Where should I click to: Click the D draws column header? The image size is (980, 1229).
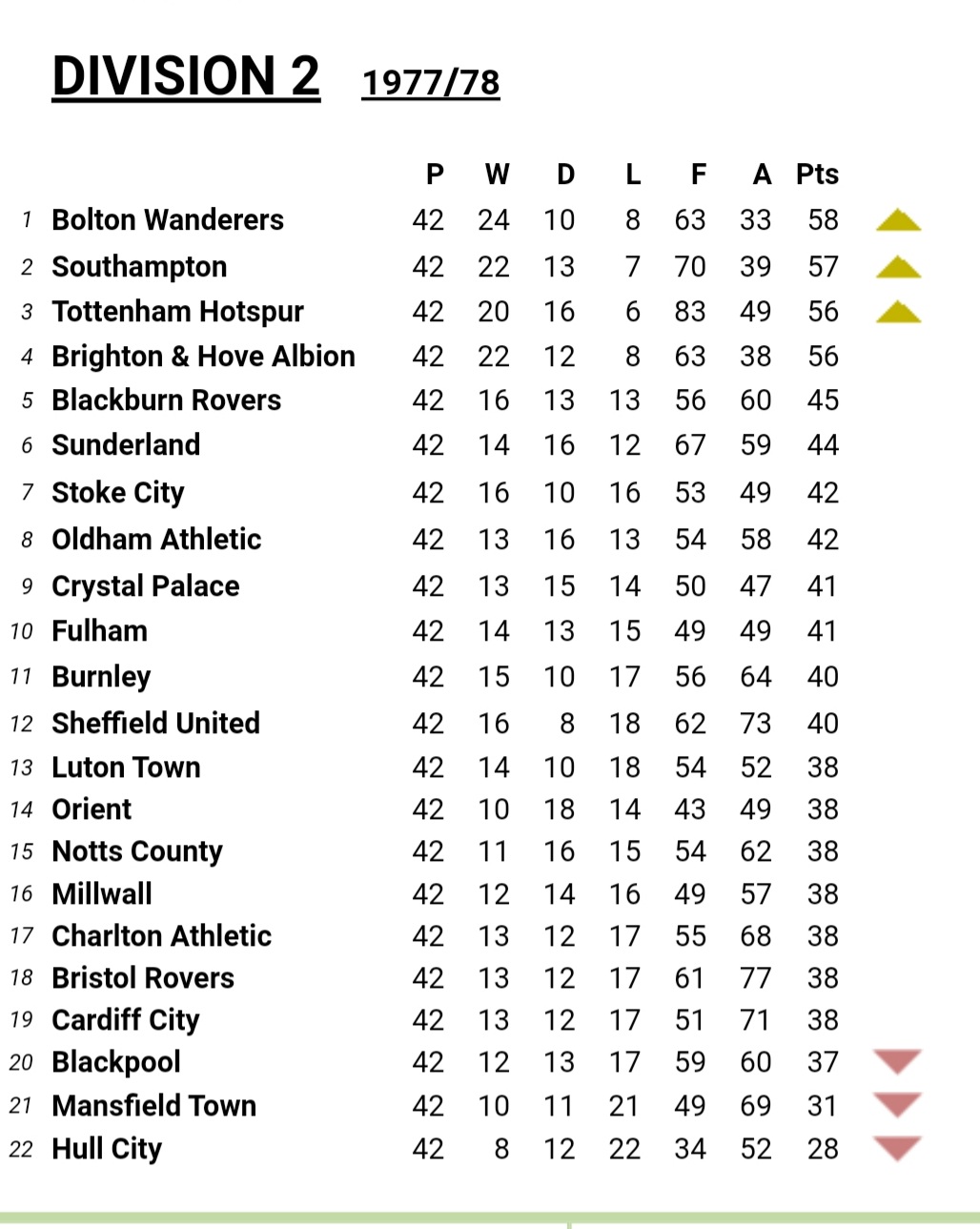tap(565, 174)
